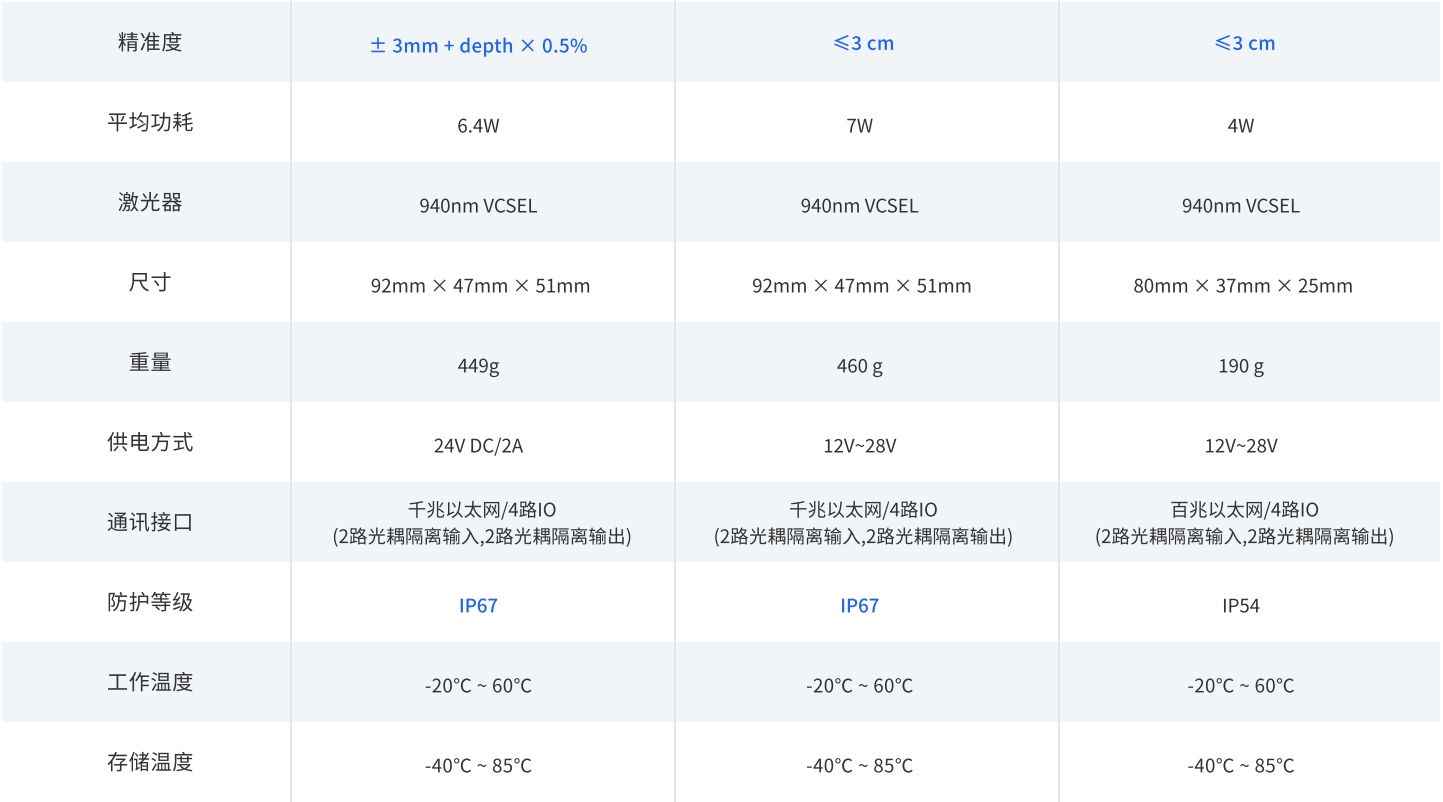The image size is (1443, 802).
Task: Click the 平均功耗 row label
Action: (150, 123)
